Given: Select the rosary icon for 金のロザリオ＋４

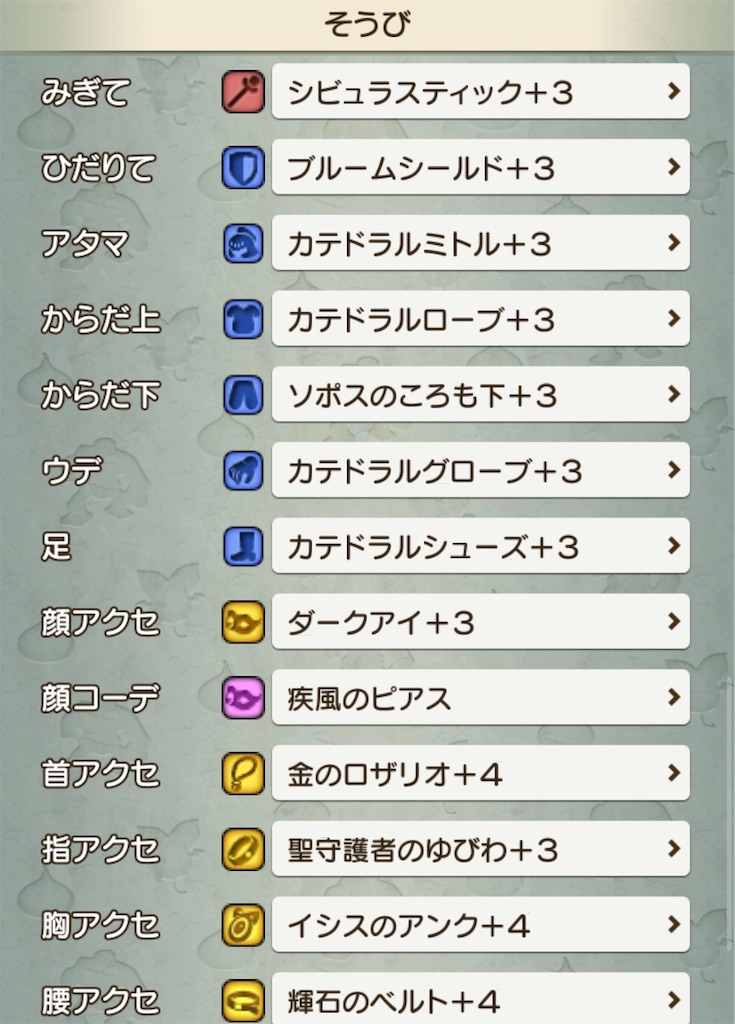Looking at the screenshot, I should coord(242,773).
